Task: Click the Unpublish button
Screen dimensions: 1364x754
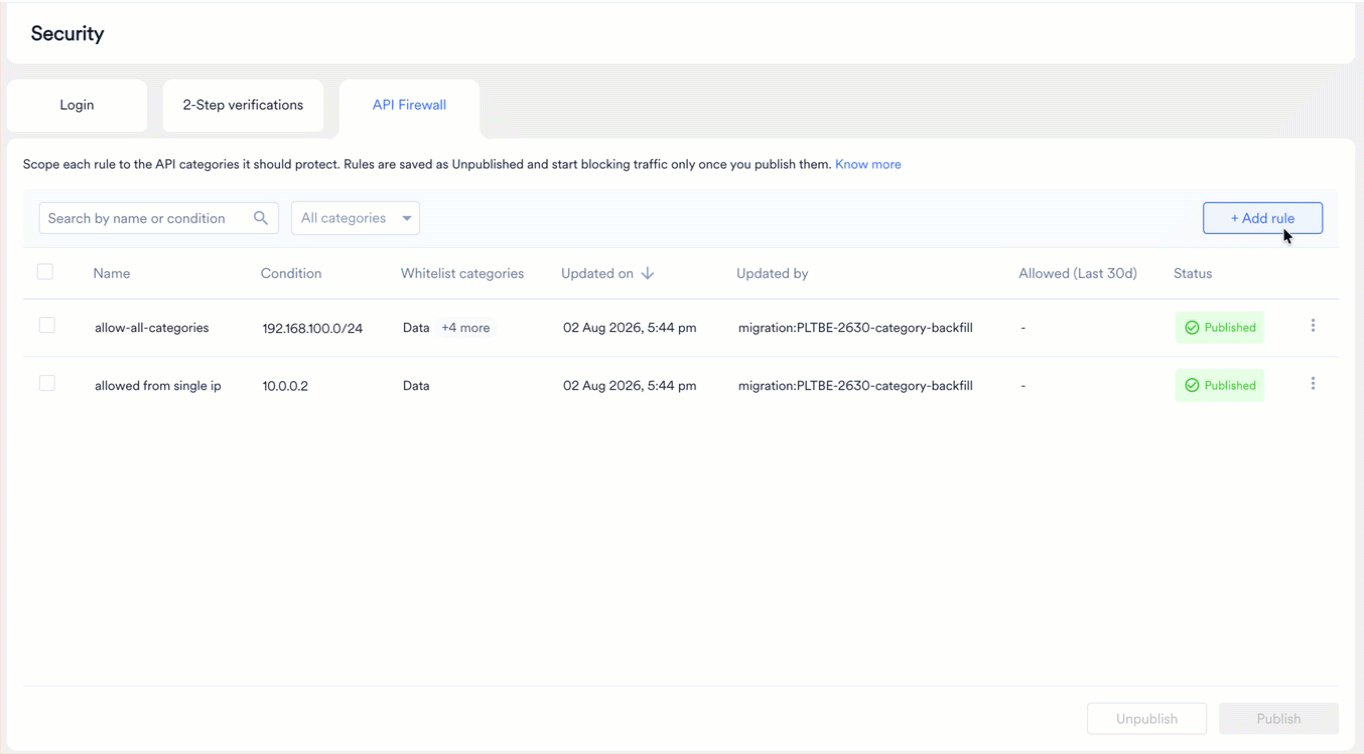Action: [1147, 719]
